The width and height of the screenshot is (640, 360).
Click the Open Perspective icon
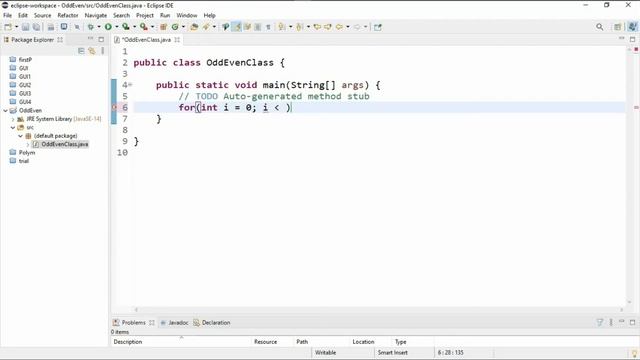tap(618, 27)
